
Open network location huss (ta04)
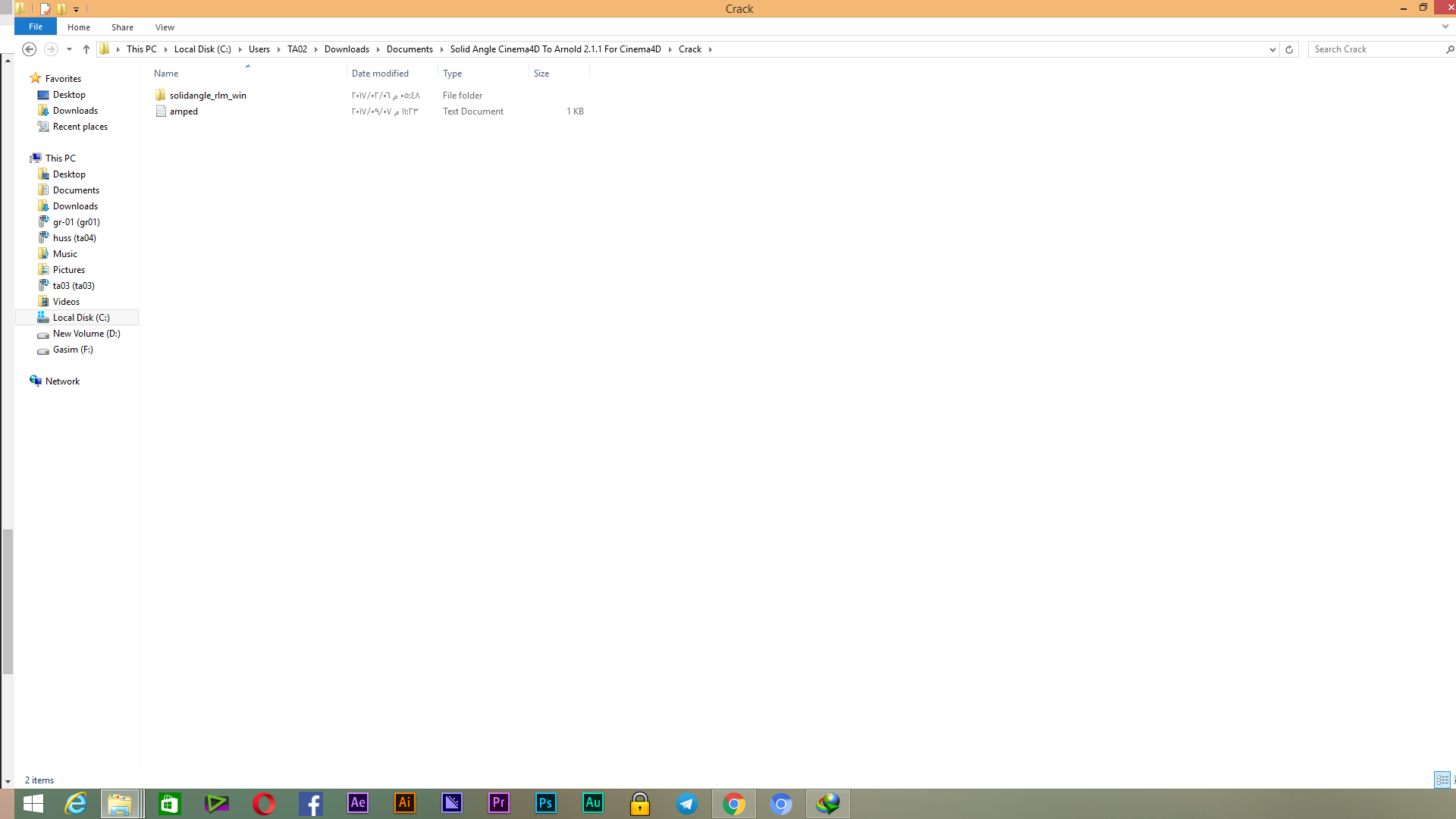coord(74,238)
